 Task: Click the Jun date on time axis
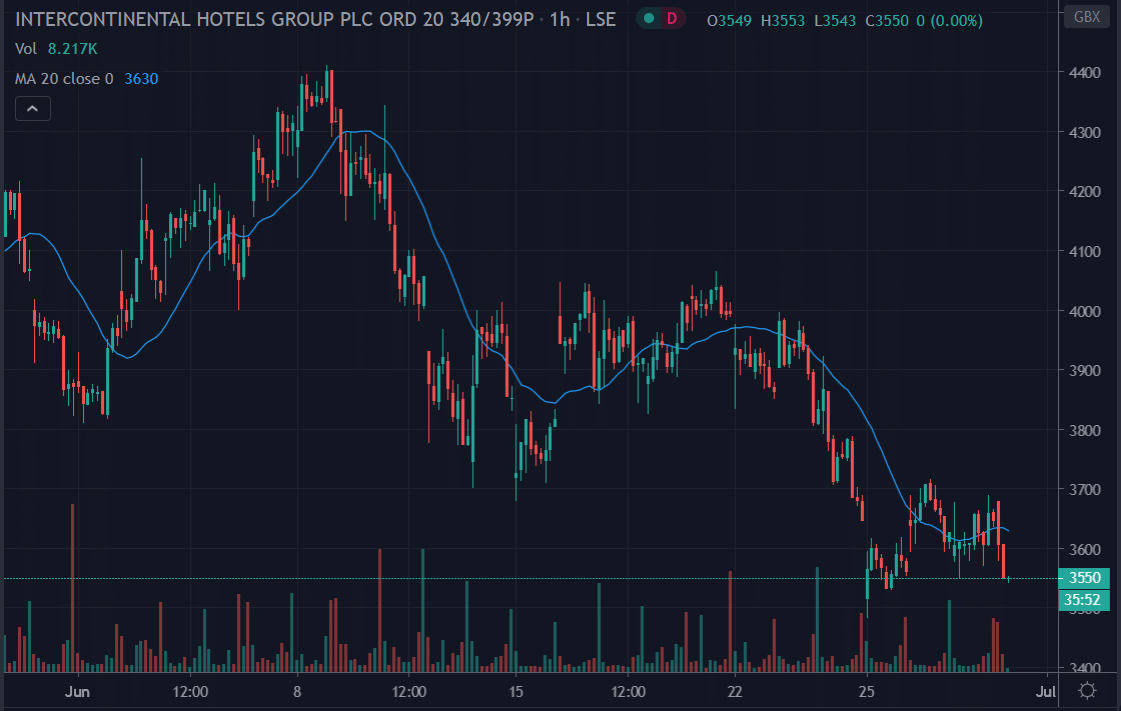[76, 692]
